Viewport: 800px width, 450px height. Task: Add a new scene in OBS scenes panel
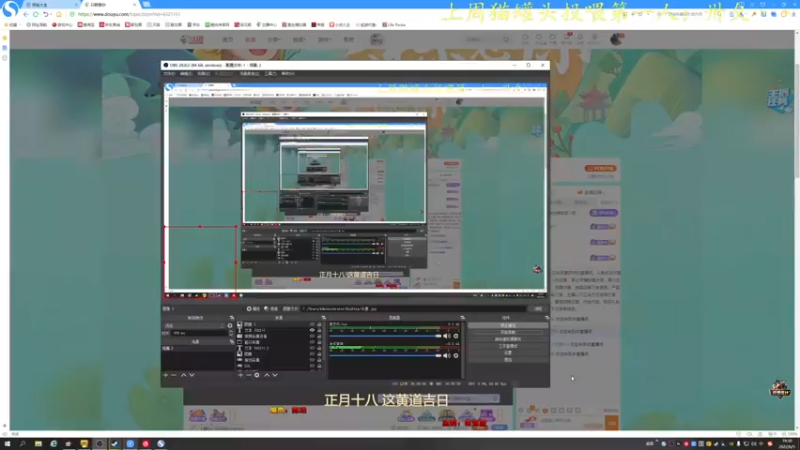pos(166,375)
